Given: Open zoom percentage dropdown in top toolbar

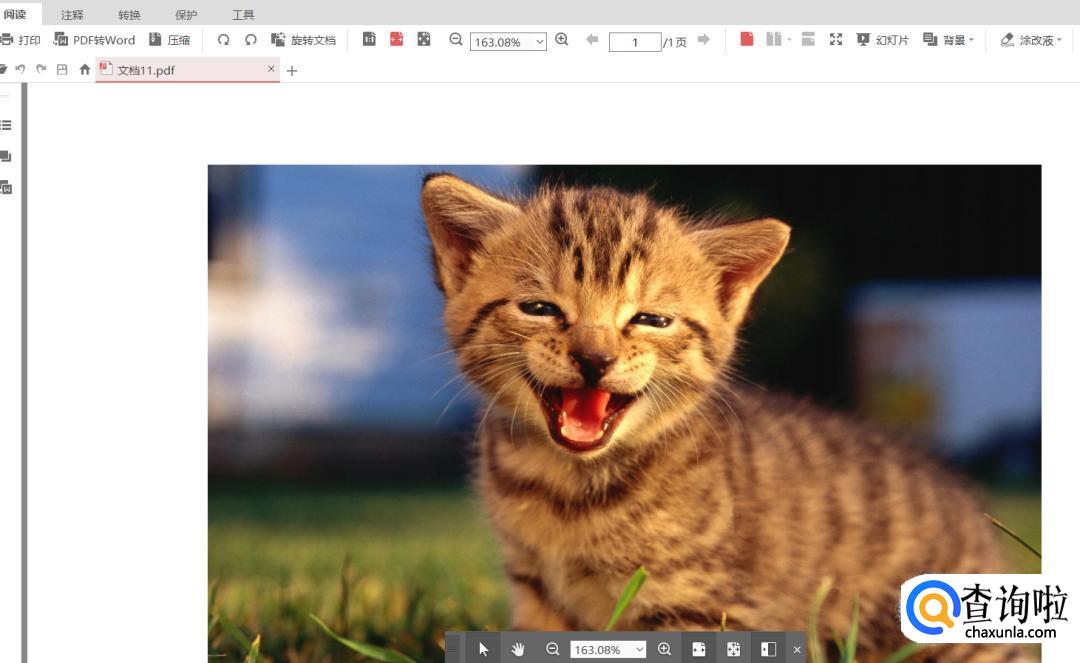Looking at the screenshot, I should (540, 42).
